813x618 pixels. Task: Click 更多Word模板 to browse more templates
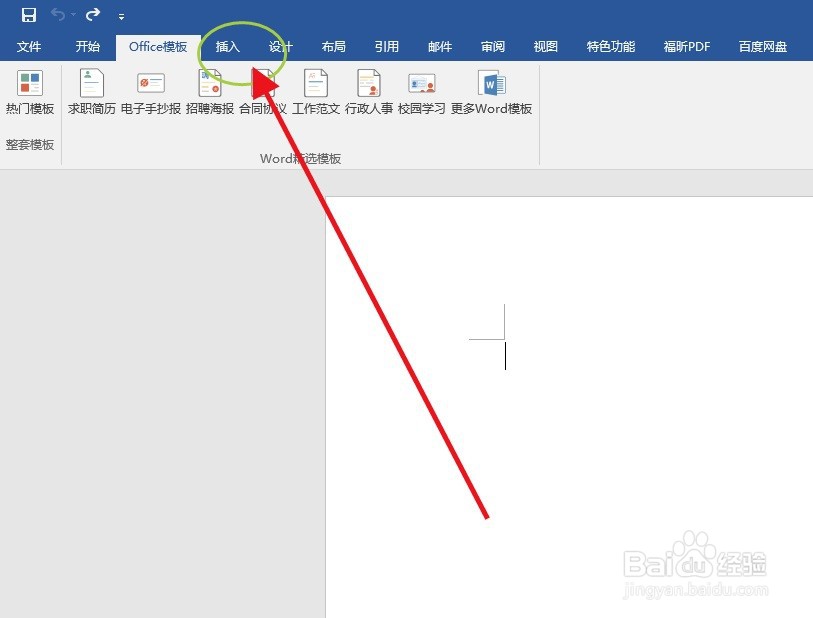tap(493, 91)
